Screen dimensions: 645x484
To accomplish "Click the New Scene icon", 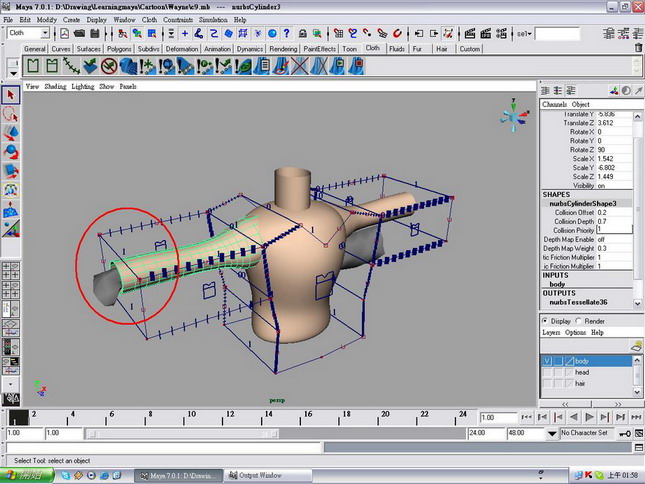I will tap(65, 34).
